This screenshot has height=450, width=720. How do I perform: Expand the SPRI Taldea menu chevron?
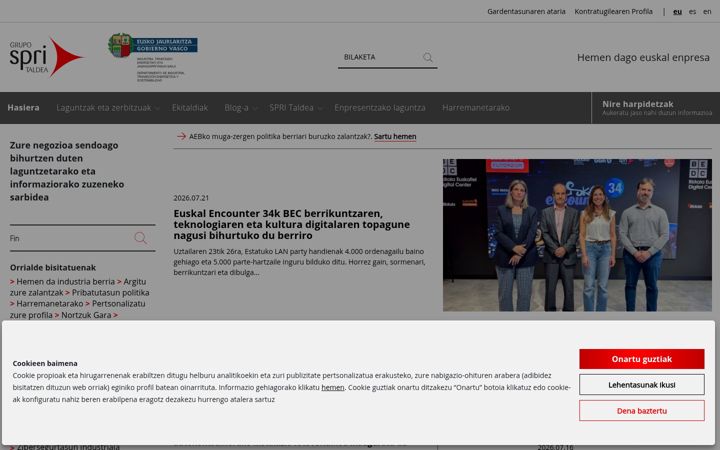(x=320, y=108)
